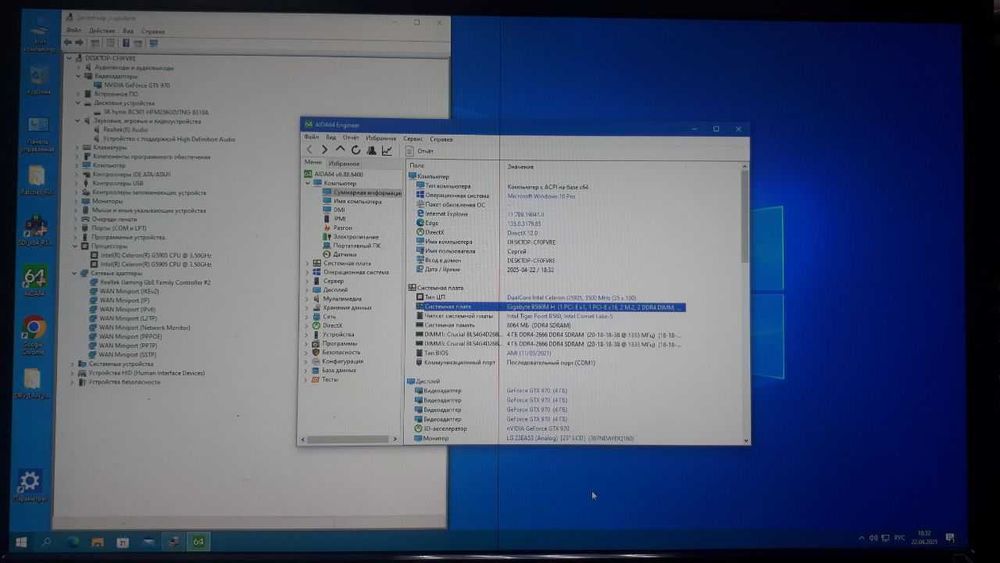The image size is (1000, 563).
Task: Click the AIDA64 up-level arrow icon
Action: (x=340, y=150)
